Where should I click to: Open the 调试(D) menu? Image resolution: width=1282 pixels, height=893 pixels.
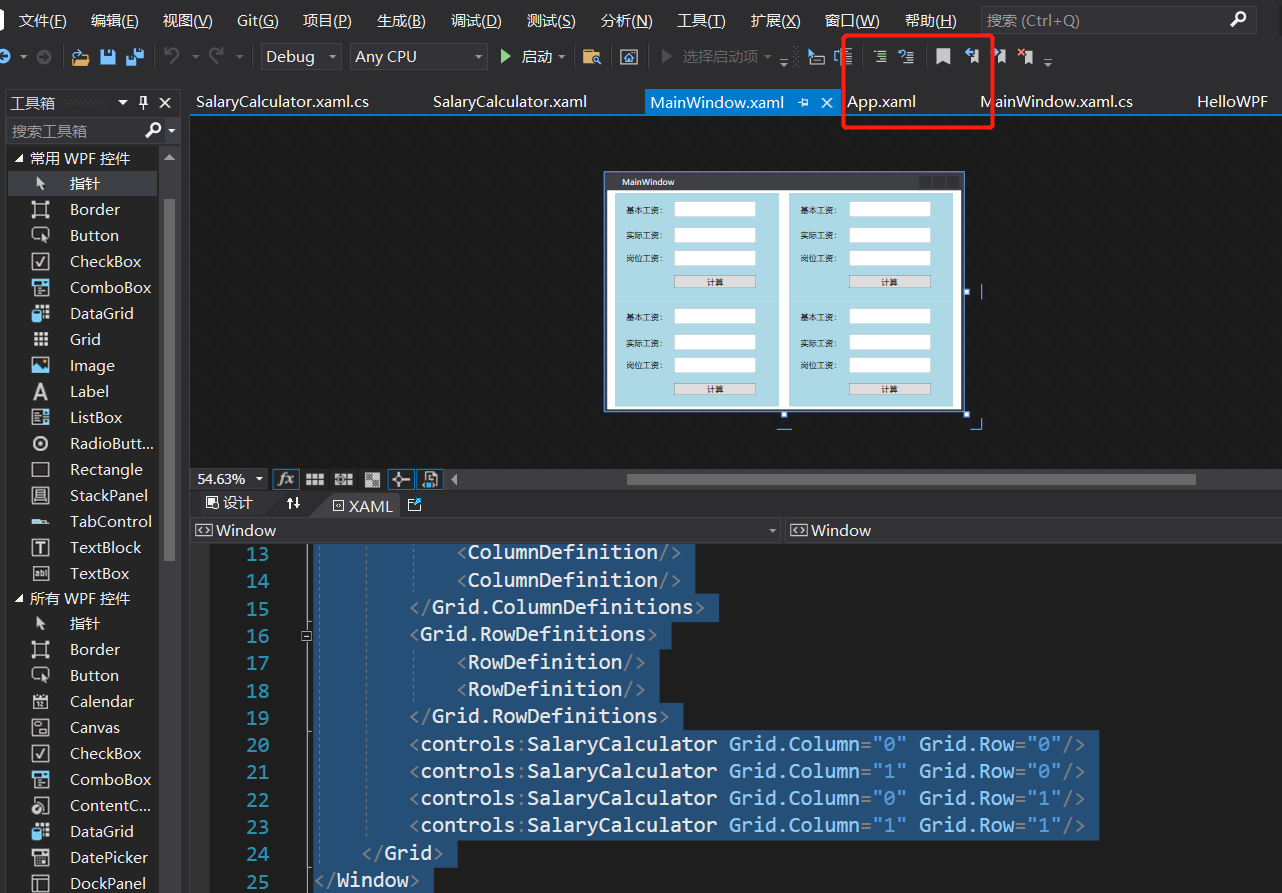pyautogui.click(x=476, y=21)
